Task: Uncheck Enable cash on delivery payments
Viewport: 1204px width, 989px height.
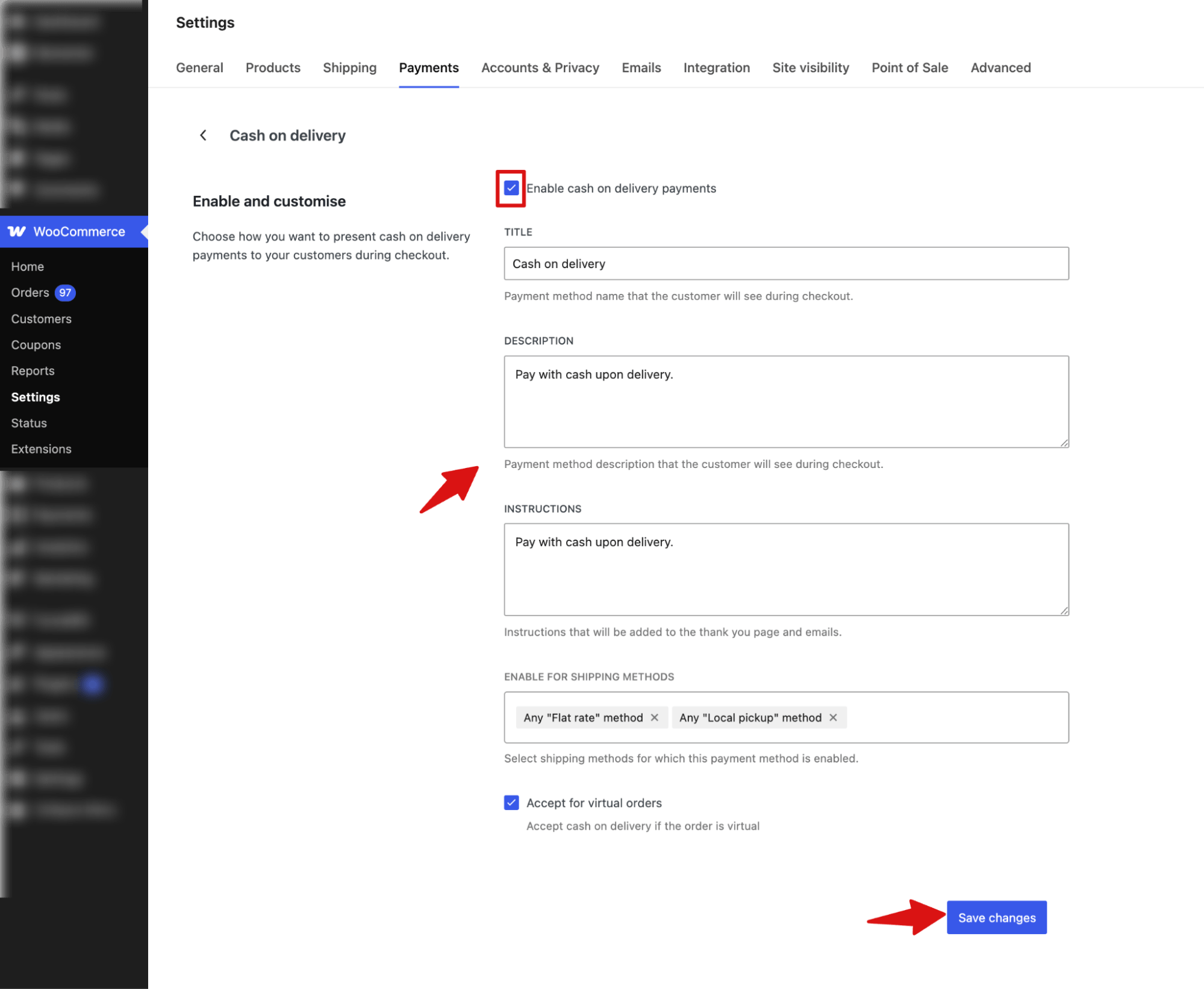Action: coord(511,188)
